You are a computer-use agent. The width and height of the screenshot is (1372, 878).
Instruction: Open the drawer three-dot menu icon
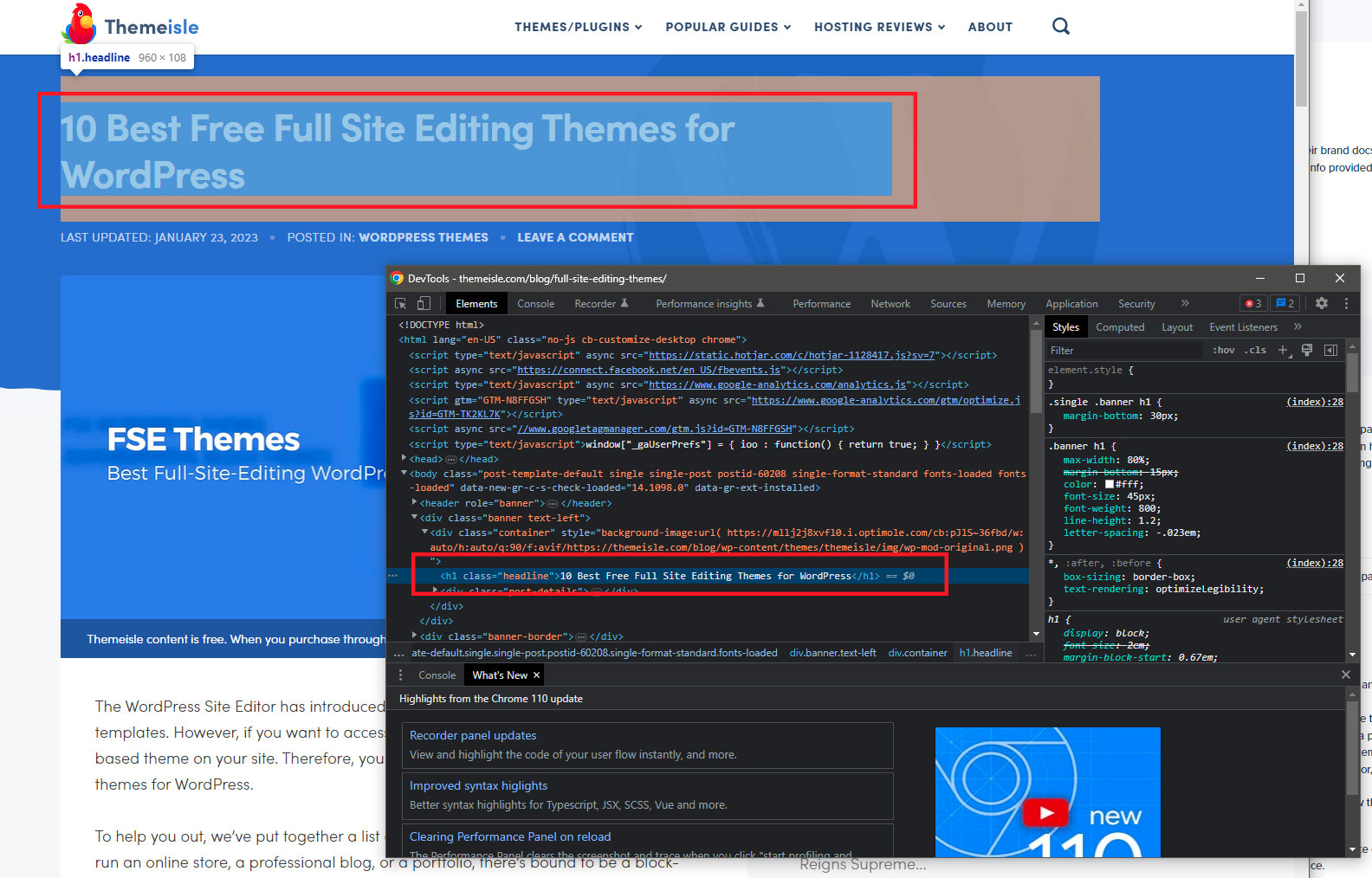click(400, 675)
